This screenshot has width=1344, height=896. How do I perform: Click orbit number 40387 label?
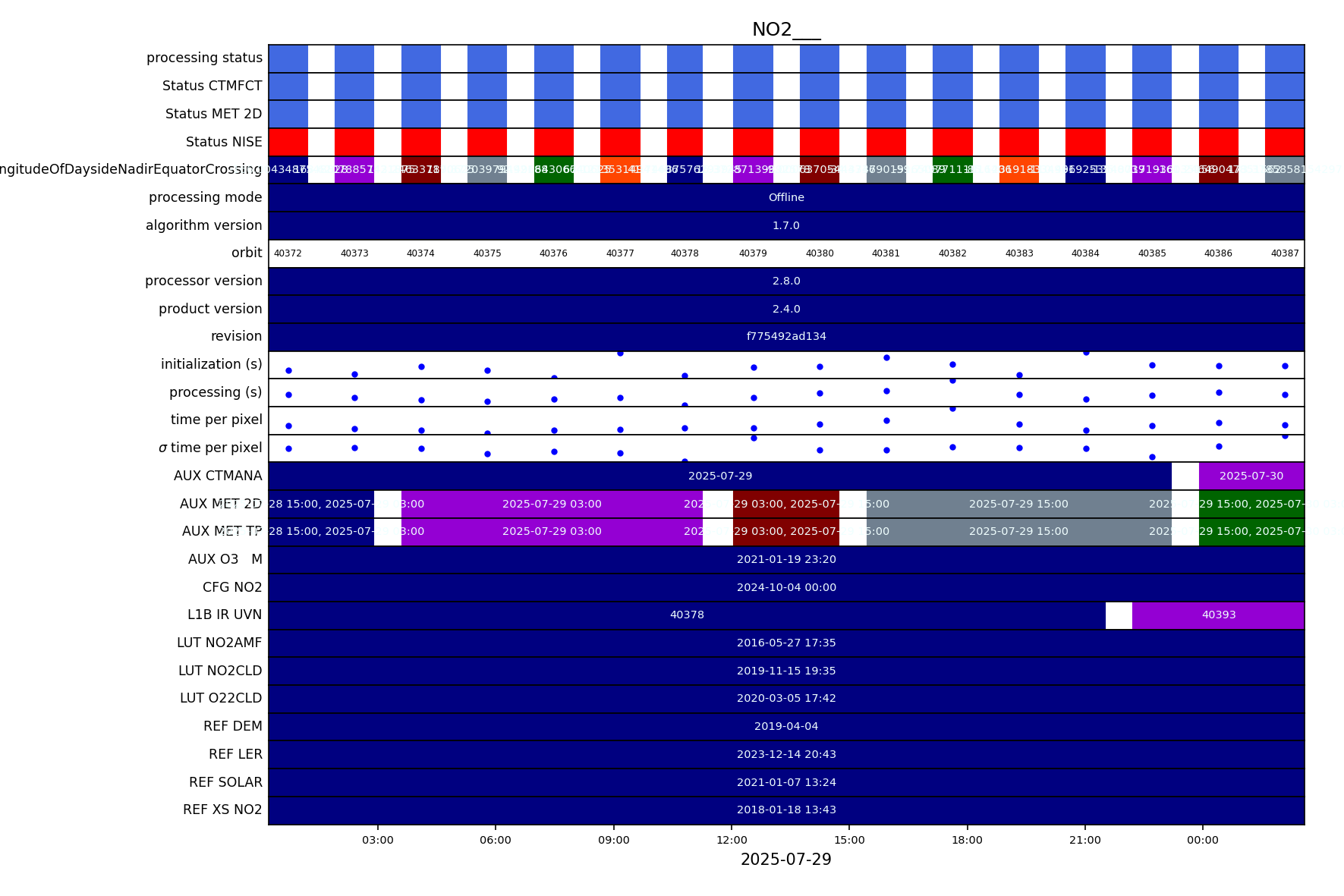1284,253
